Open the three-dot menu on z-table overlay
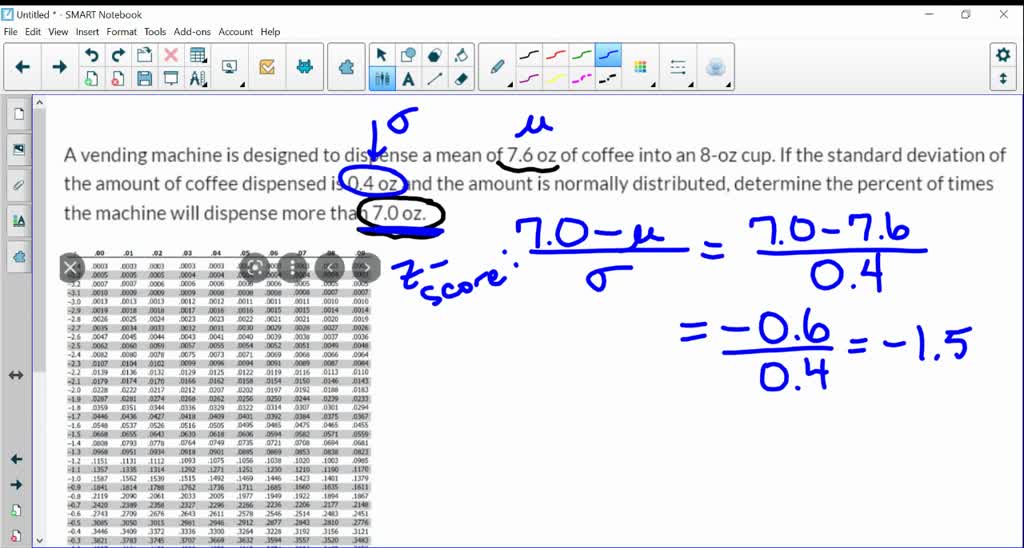Image resolution: width=1024 pixels, height=548 pixels. coord(293,267)
